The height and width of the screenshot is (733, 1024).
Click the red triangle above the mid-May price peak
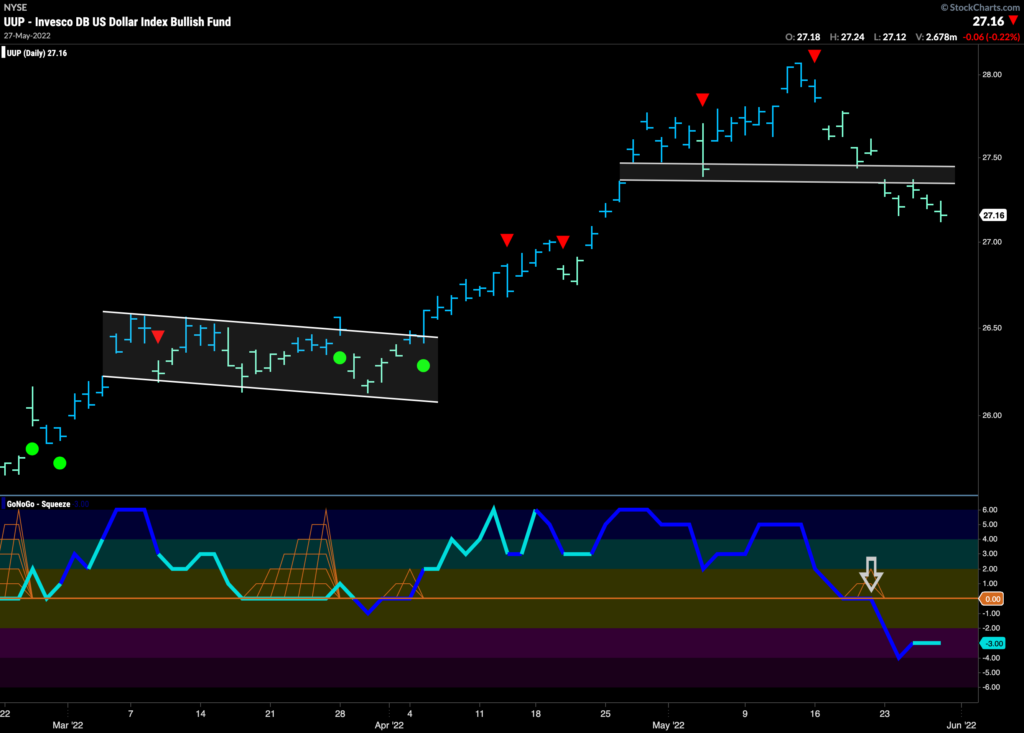(814, 56)
